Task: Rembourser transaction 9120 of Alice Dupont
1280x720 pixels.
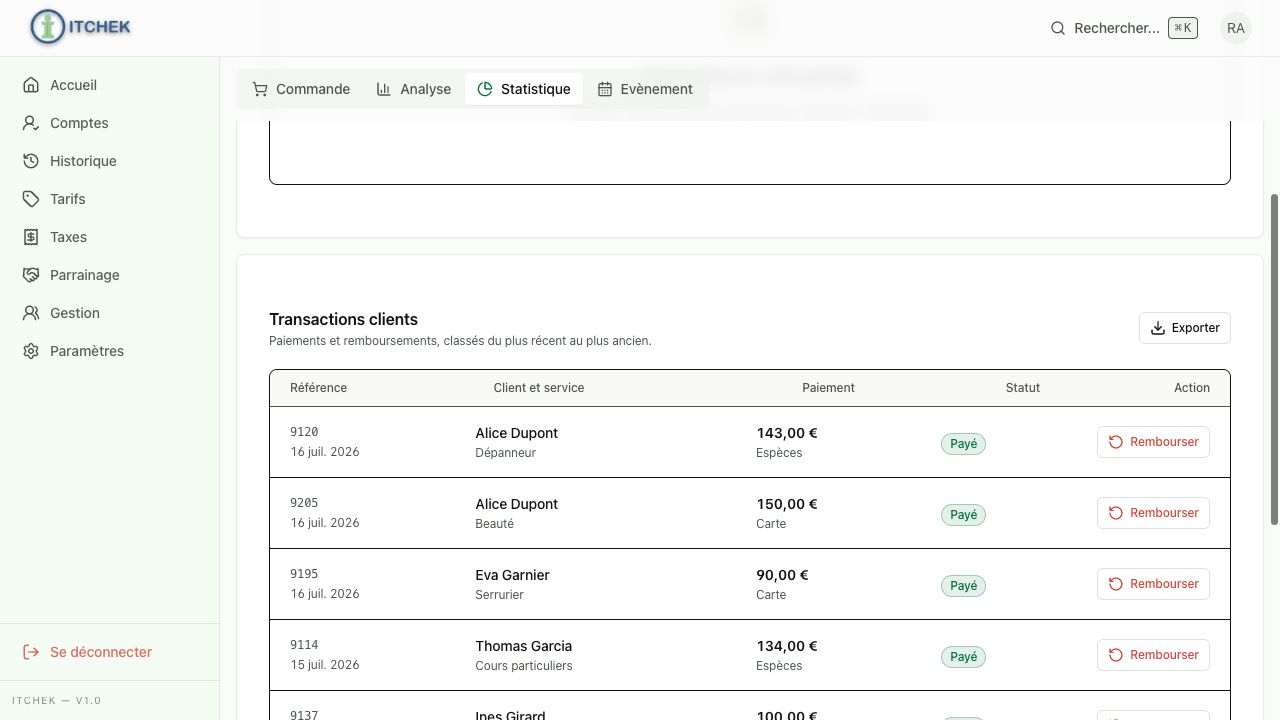Action: tap(1153, 442)
